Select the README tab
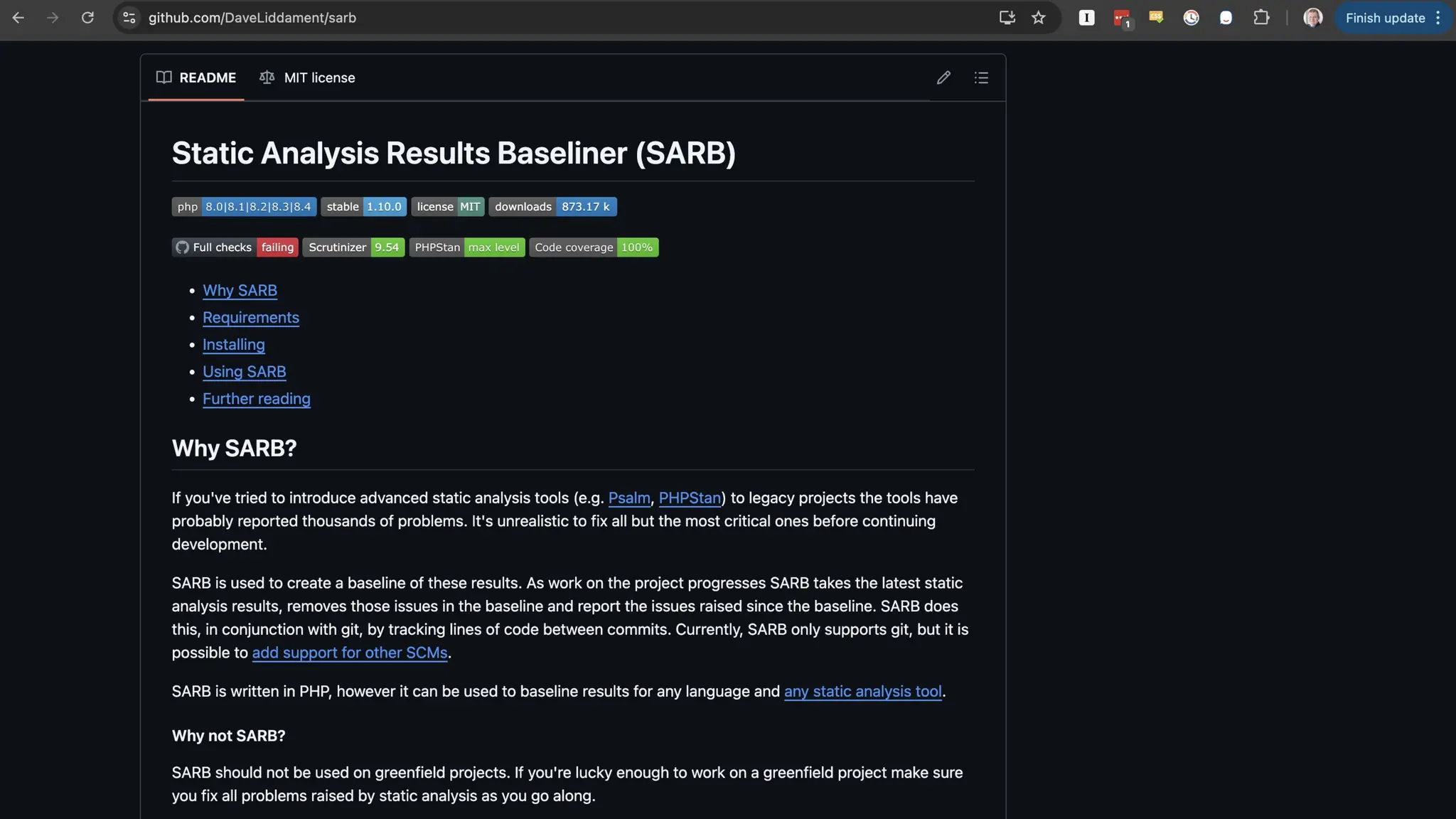Image resolution: width=1456 pixels, height=819 pixels. pyautogui.click(x=196, y=77)
